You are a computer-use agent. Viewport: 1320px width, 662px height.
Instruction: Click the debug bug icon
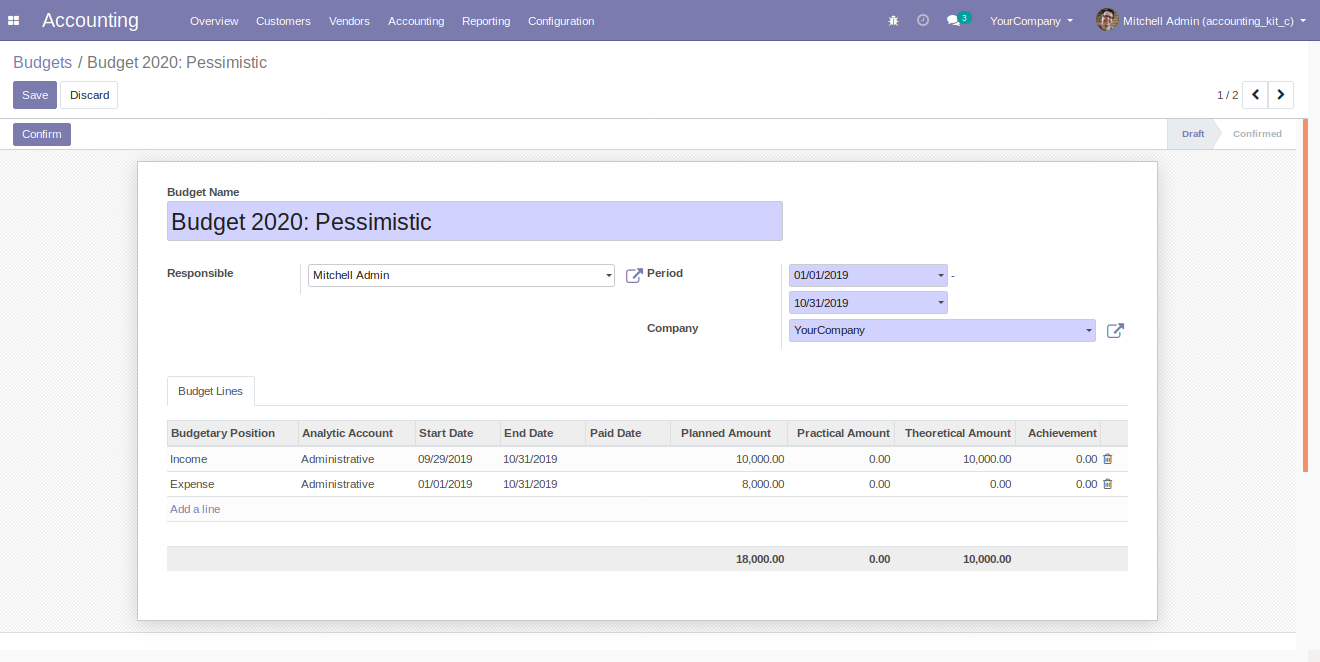coord(893,21)
